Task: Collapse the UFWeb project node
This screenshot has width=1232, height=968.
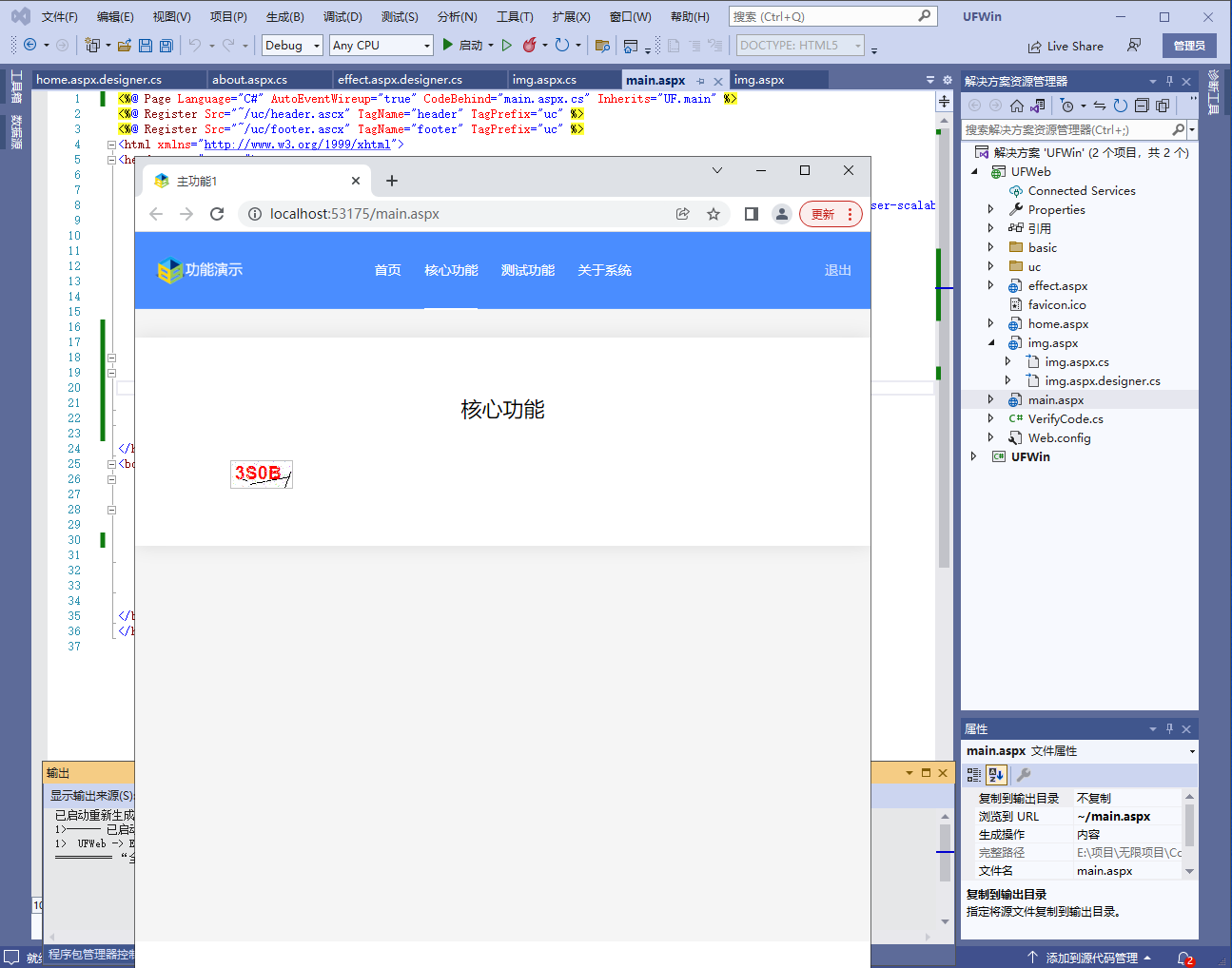Action: 973,171
